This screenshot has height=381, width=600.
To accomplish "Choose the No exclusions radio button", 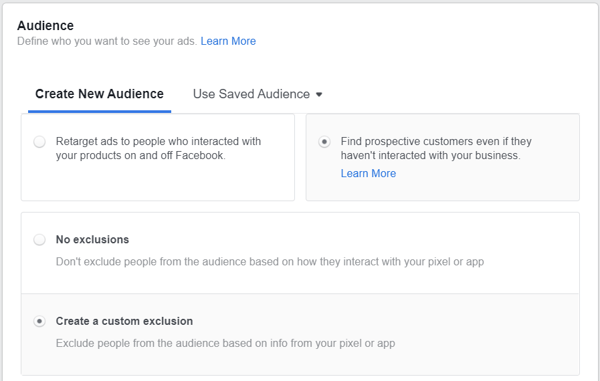I will (x=39, y=240).
